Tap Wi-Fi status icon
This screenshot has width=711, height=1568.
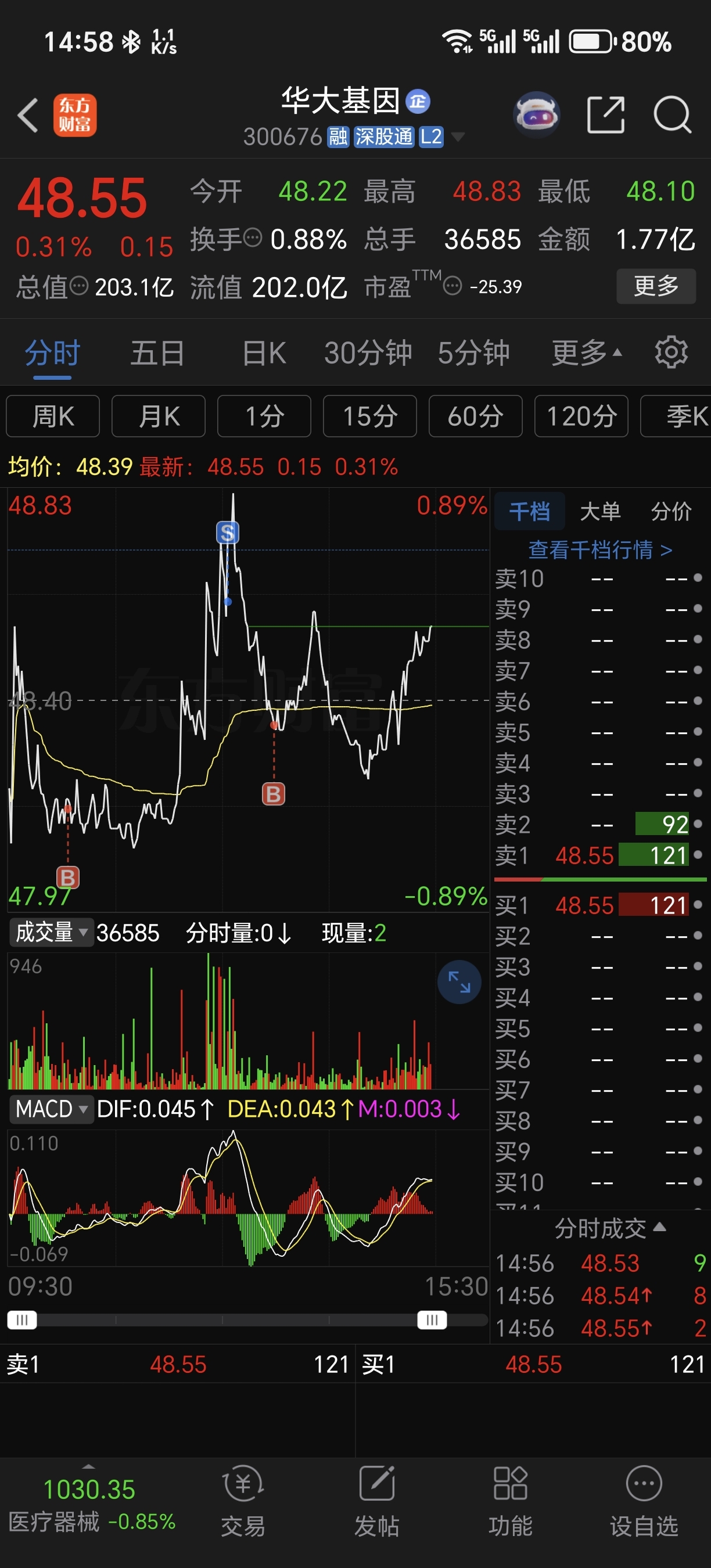(x=457, y=41)
